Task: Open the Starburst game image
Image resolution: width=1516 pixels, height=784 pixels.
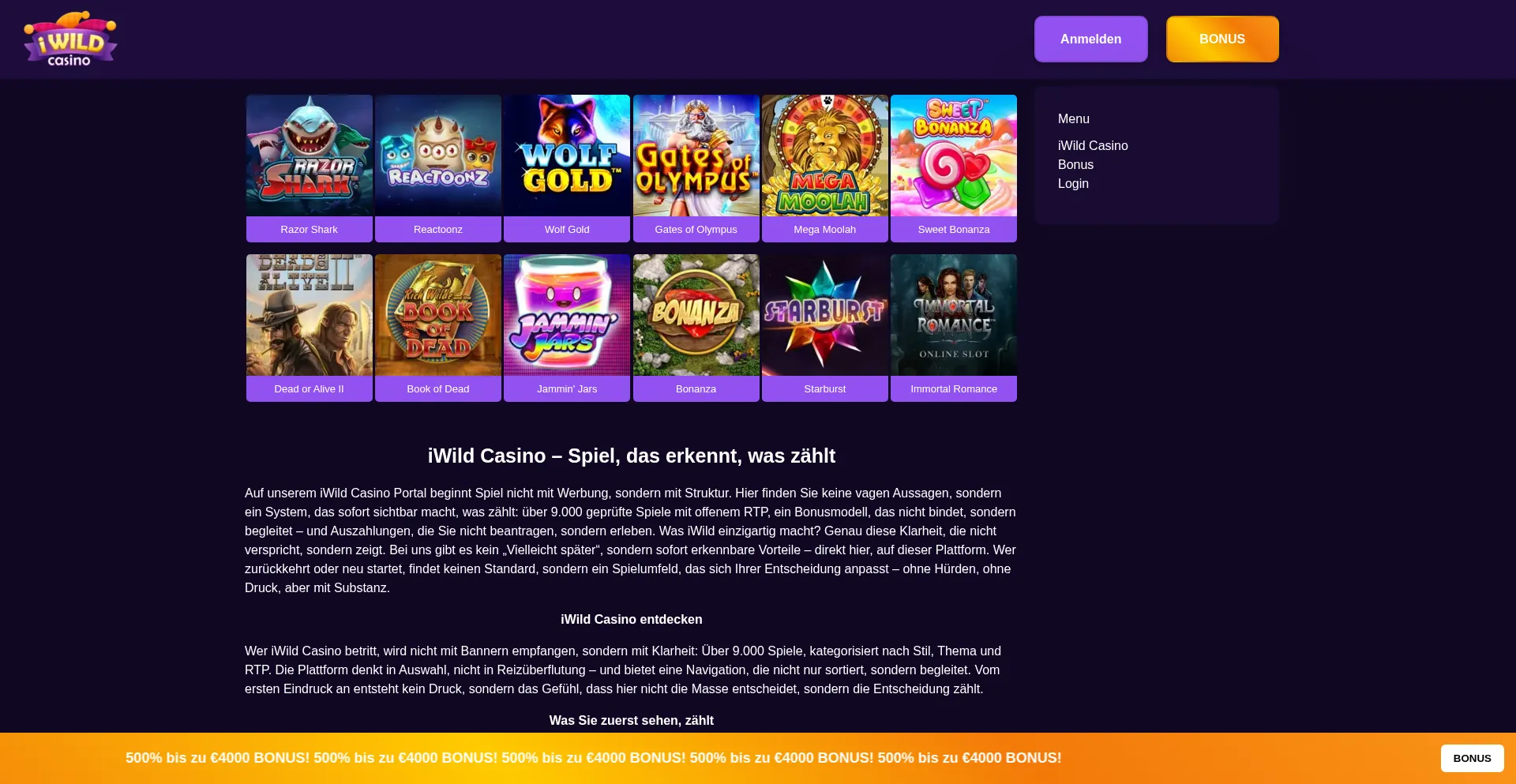Action: point(825,315)
